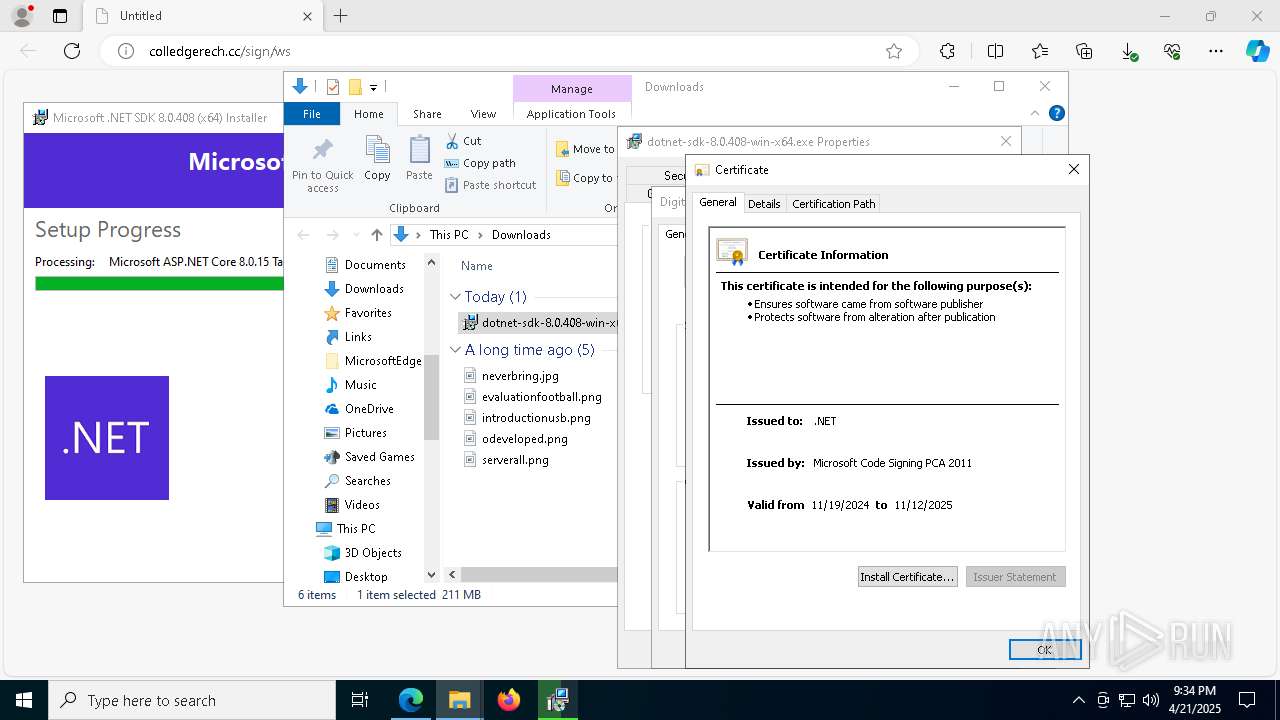
Task: Click the Cut scissors command
Action: tap(463, 141)
